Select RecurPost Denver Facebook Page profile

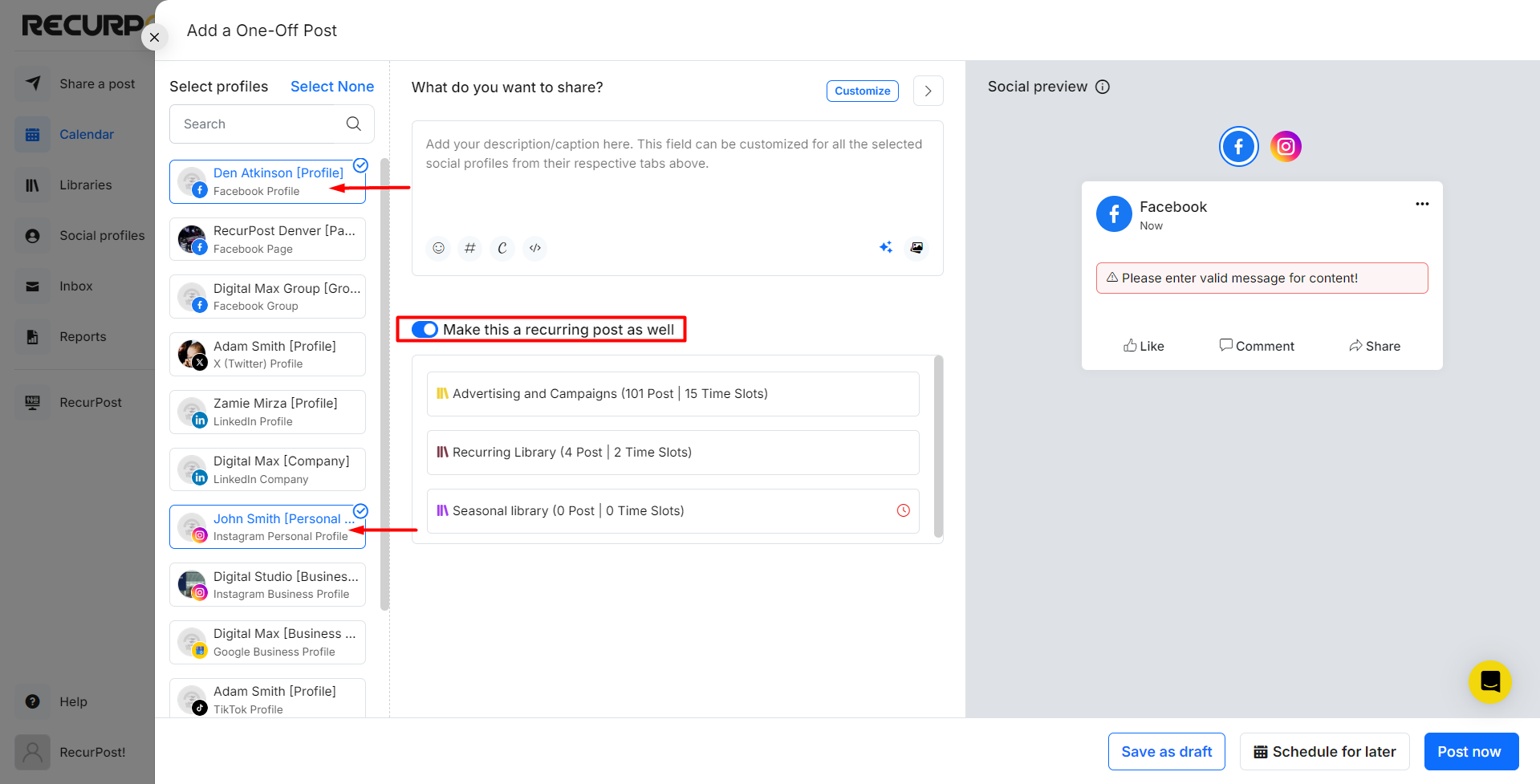[x=267, y=239]
